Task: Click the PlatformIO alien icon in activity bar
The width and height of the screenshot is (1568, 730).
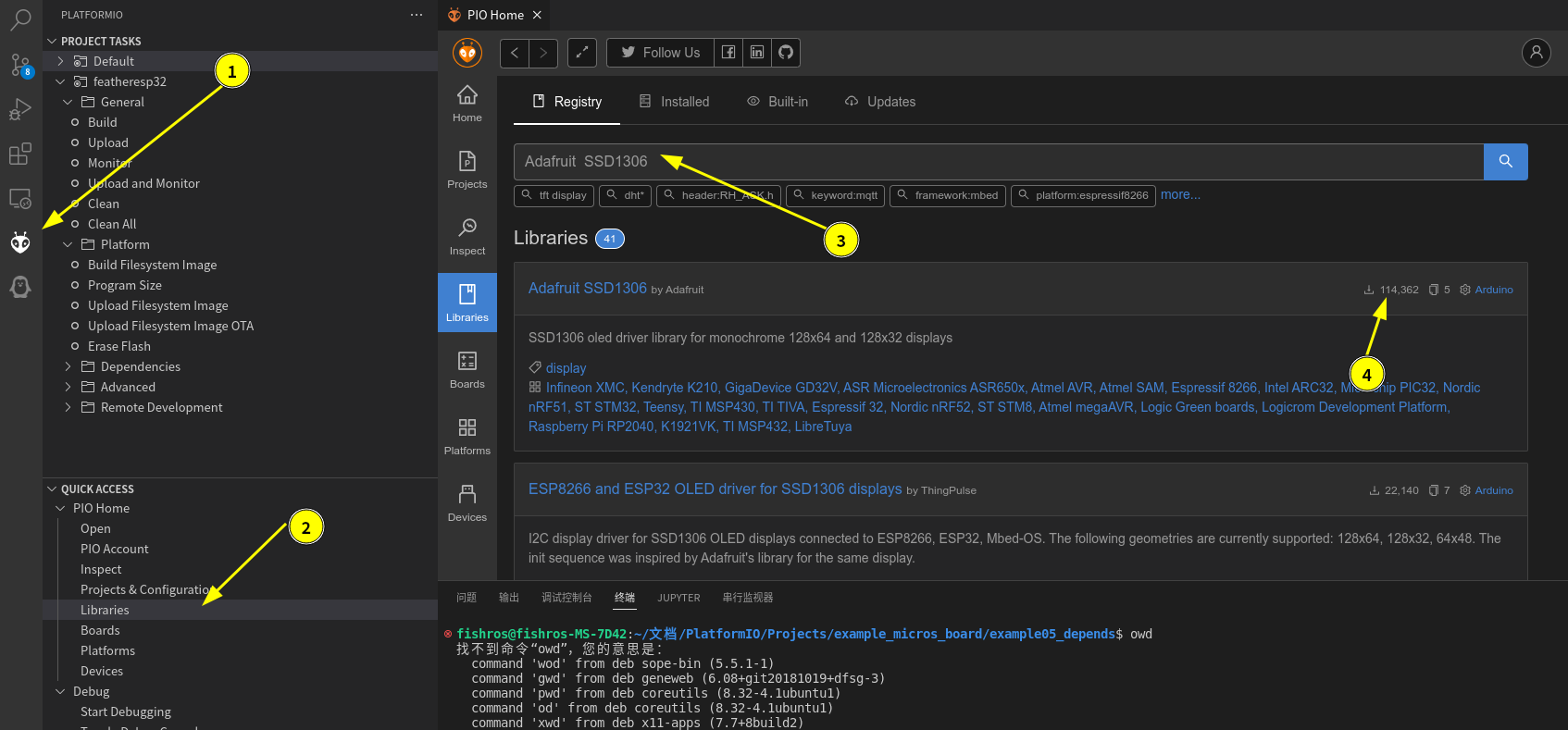Action: tap(20, 243)
